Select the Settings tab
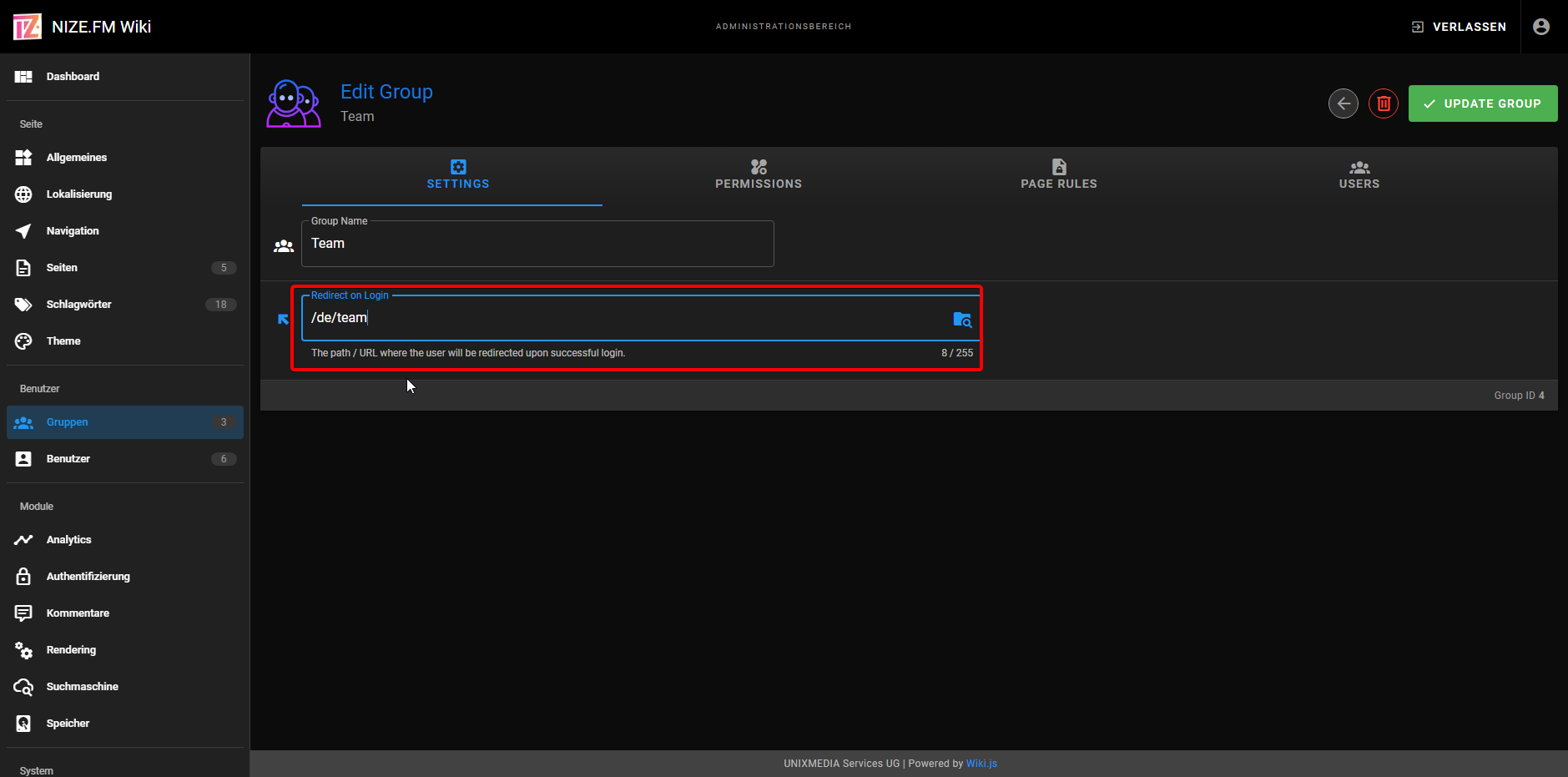The width and height of the screenshot is (1568, 777). point(457,175)
